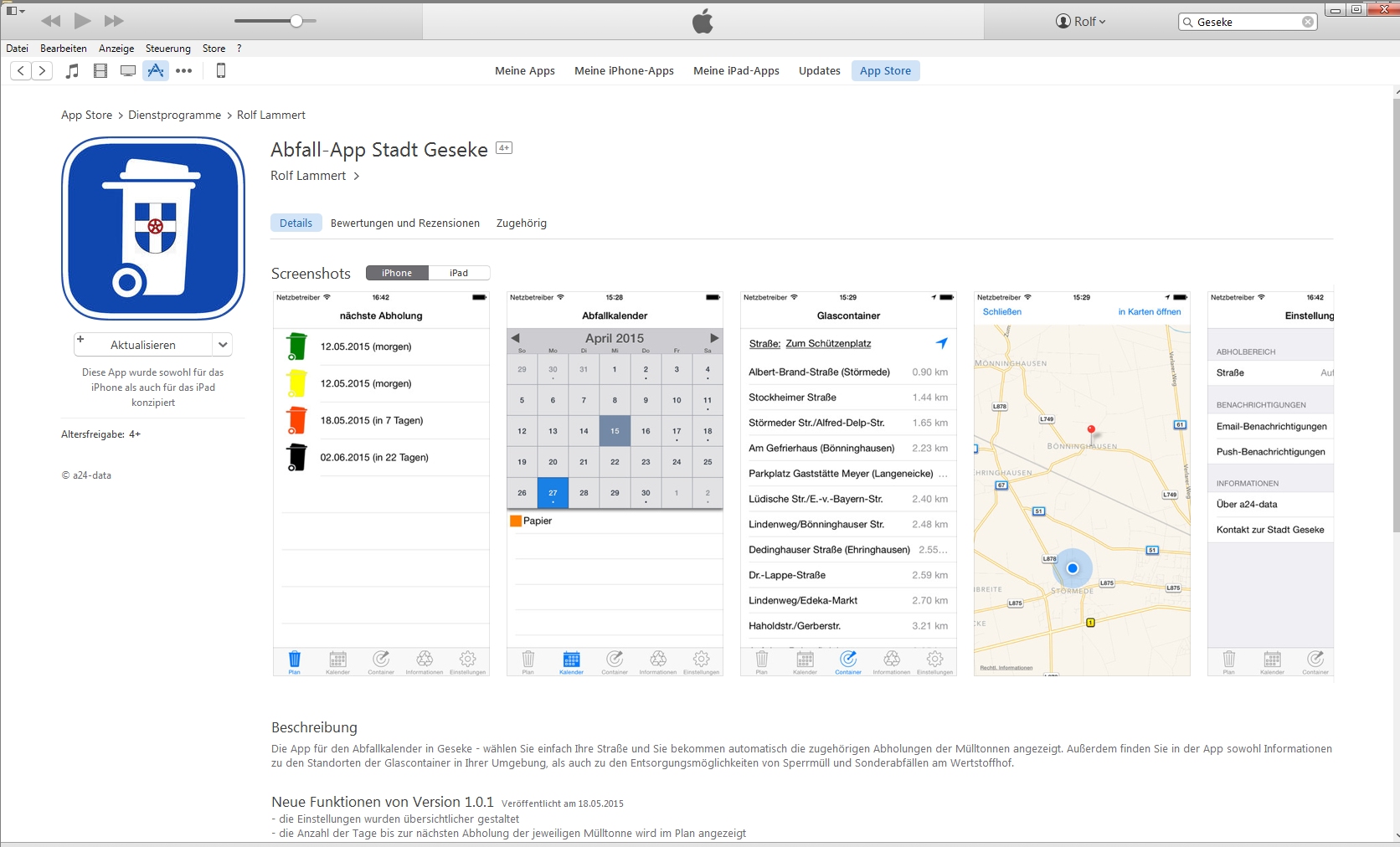Switch to the Updates tab
This screenshot has width=1400, height=847.
click(x=819, y=71)
